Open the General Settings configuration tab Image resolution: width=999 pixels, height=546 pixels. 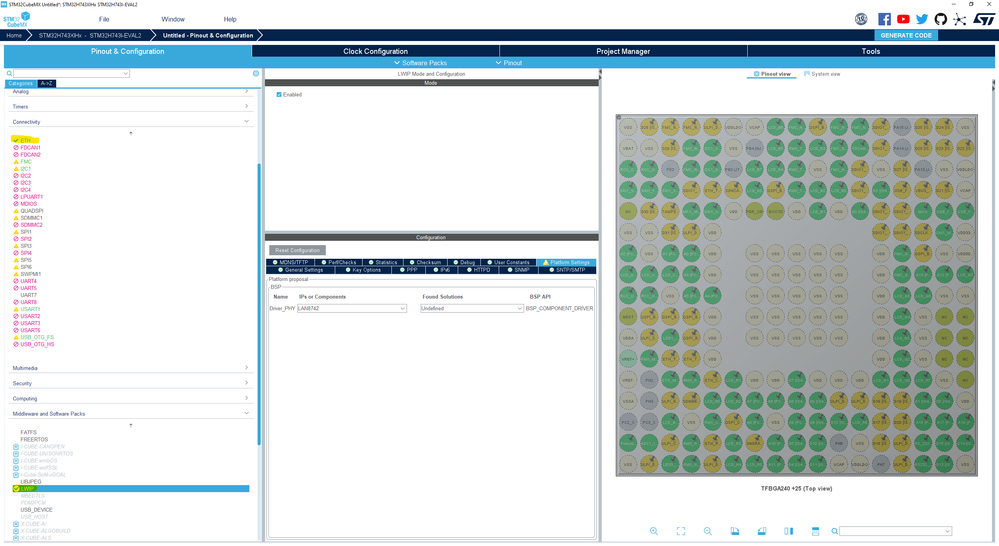pos(300,269)
